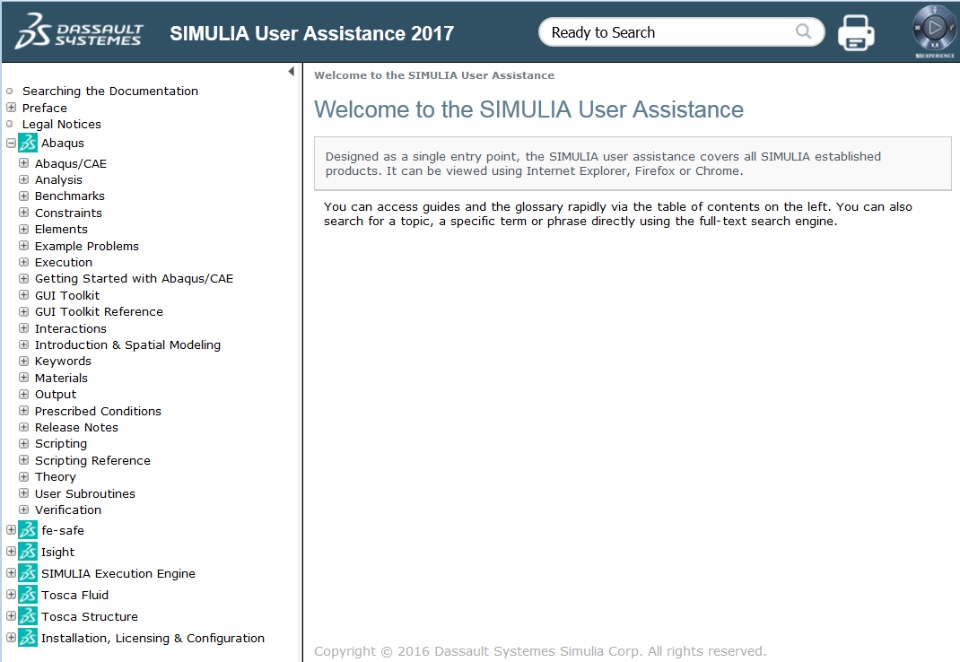The image size is (960, 662).
Task: Click the large Welcome to the SIMULIA heading
Action: click(x=529, y=109)
